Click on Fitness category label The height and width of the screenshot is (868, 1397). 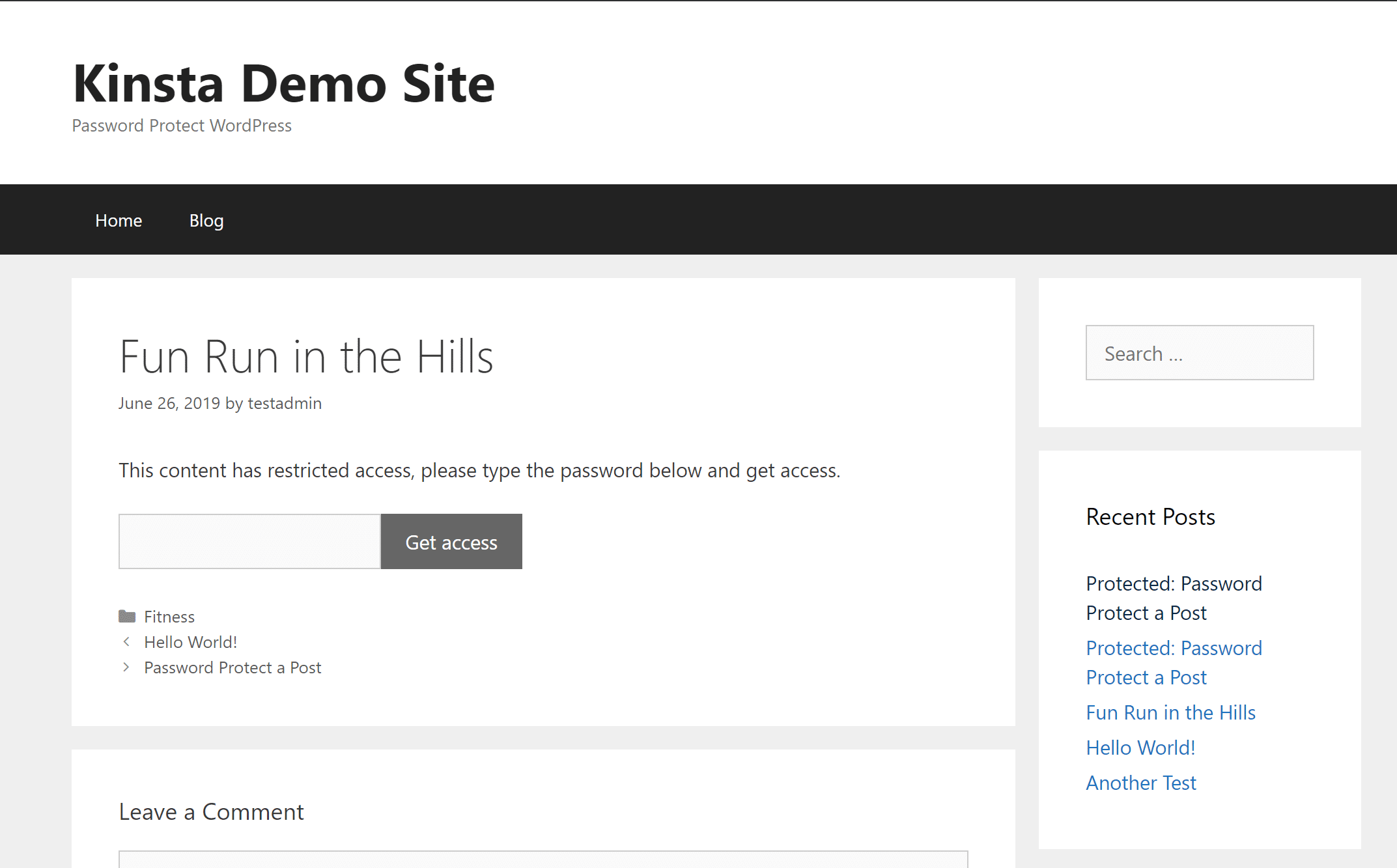(x=168, y=615)
